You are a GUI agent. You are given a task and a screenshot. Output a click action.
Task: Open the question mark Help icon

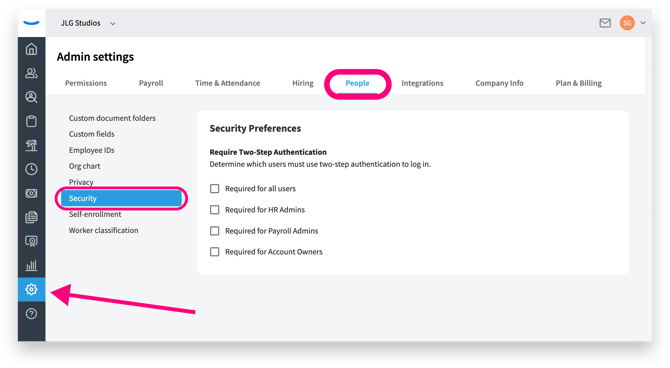coord(31,314)
